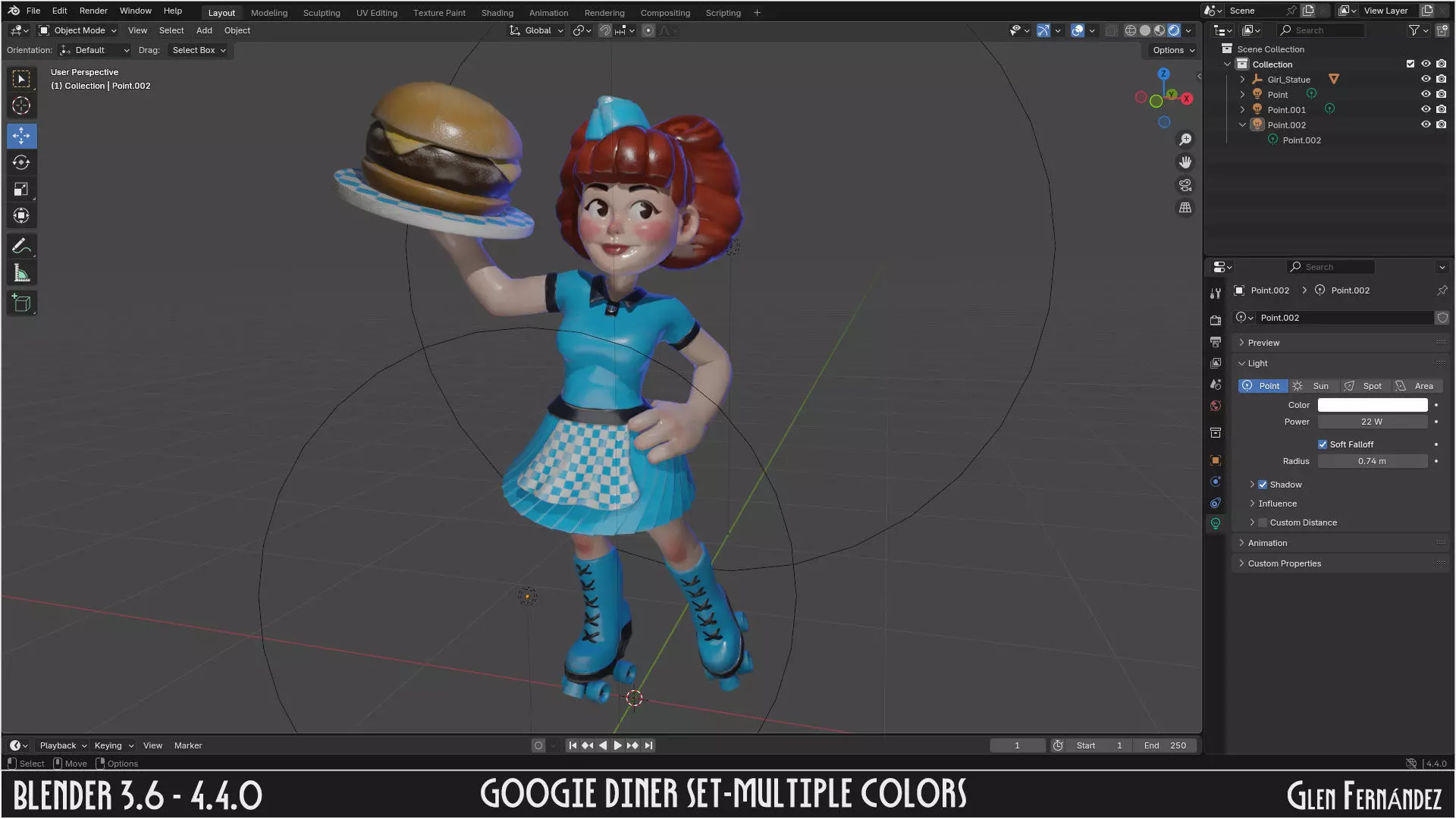Screen dimensions: 1456x819
Task: Select the Add Cube tool
Action: pos(21,303)
